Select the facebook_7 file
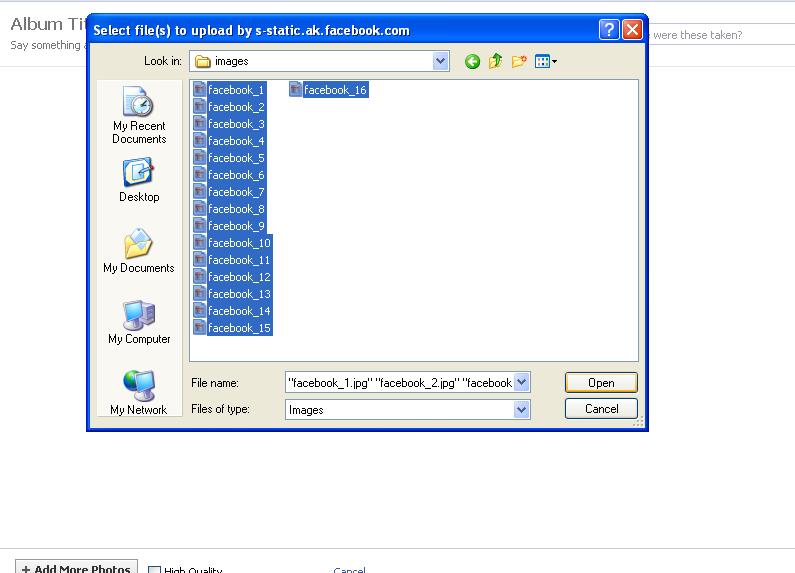Screen dimensions: 795x573 (x=230, y=192)
